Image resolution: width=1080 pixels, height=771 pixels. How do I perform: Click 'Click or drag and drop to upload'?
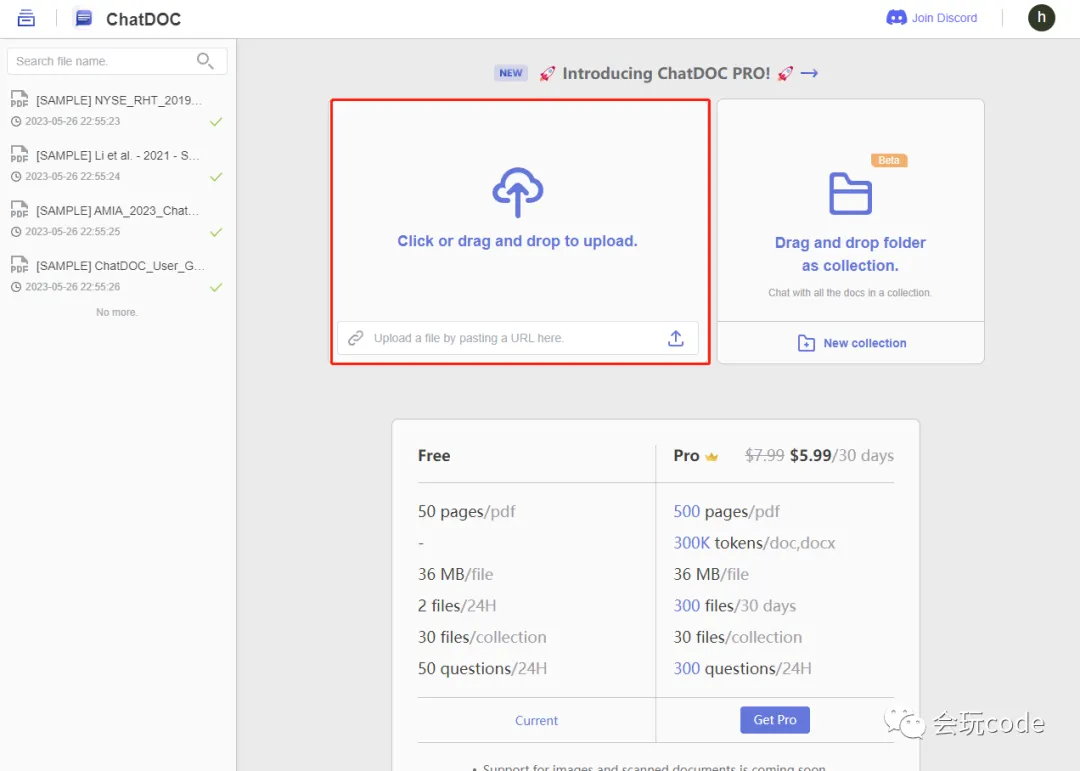[517, 241]
